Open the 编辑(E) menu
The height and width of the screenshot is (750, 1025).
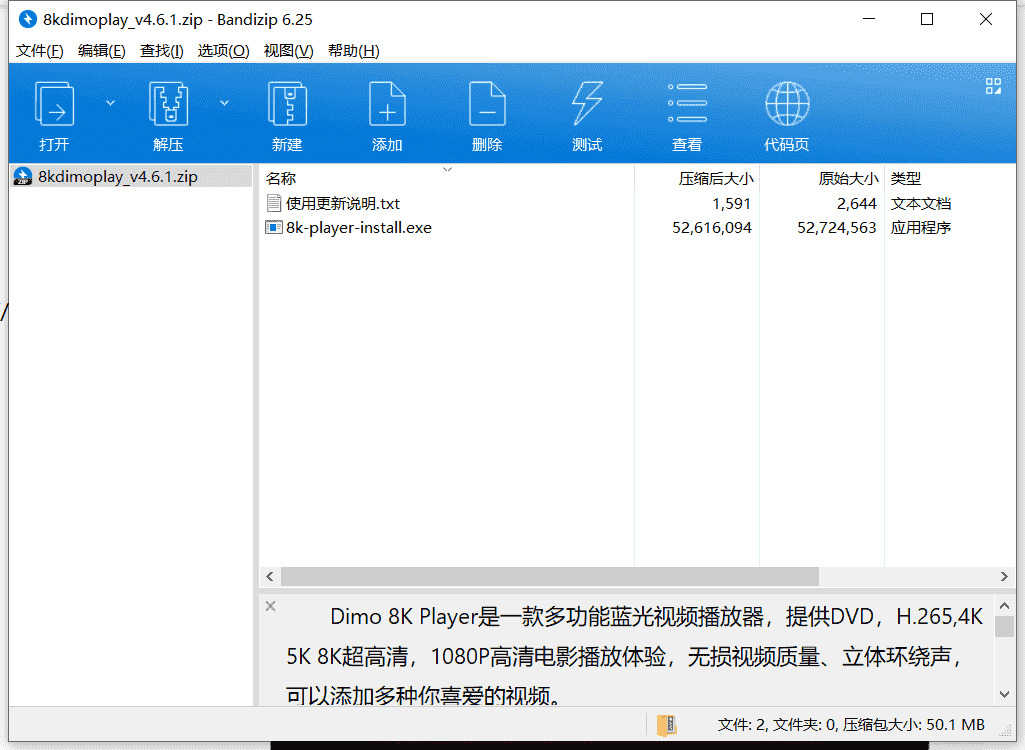pos(101,51)
